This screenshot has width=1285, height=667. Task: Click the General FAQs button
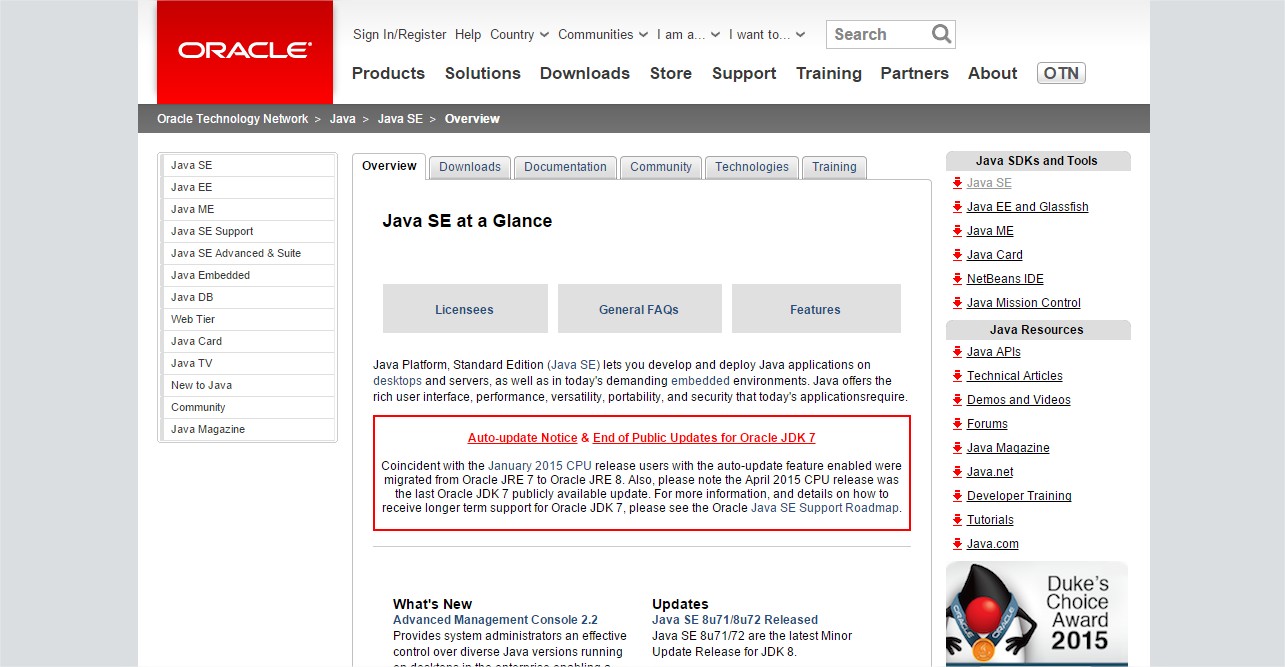pyautogui.click(x=639, y=309)
